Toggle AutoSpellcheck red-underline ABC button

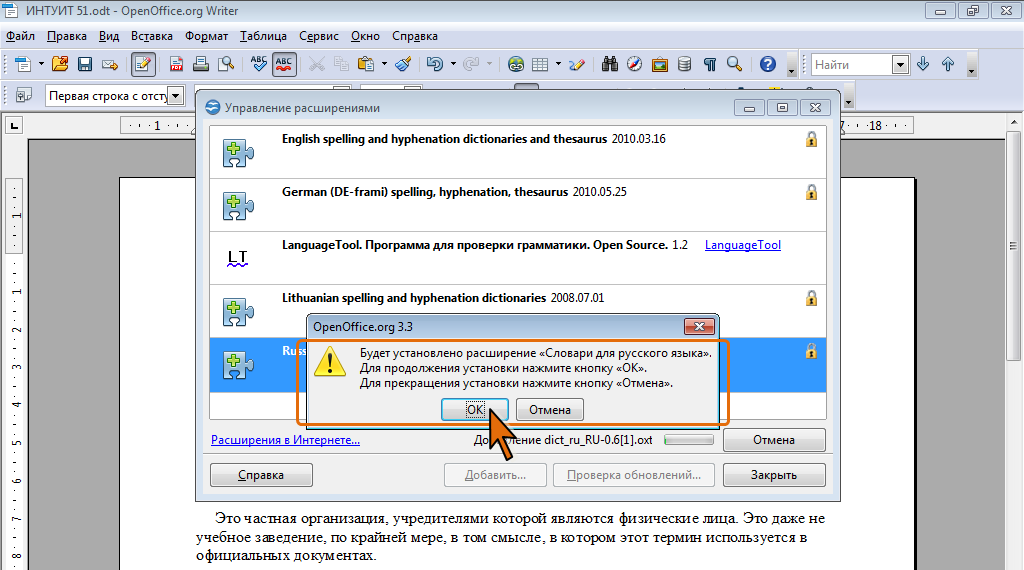click(x=284, y=65)
